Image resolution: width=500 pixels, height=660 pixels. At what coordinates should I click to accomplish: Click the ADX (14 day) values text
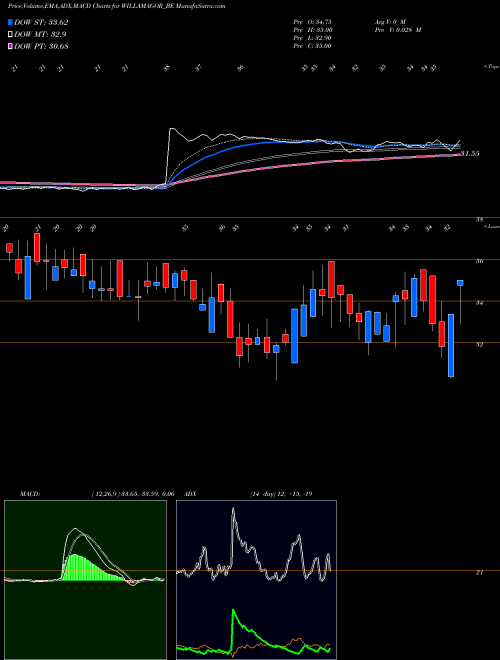[x=281, y=494]
